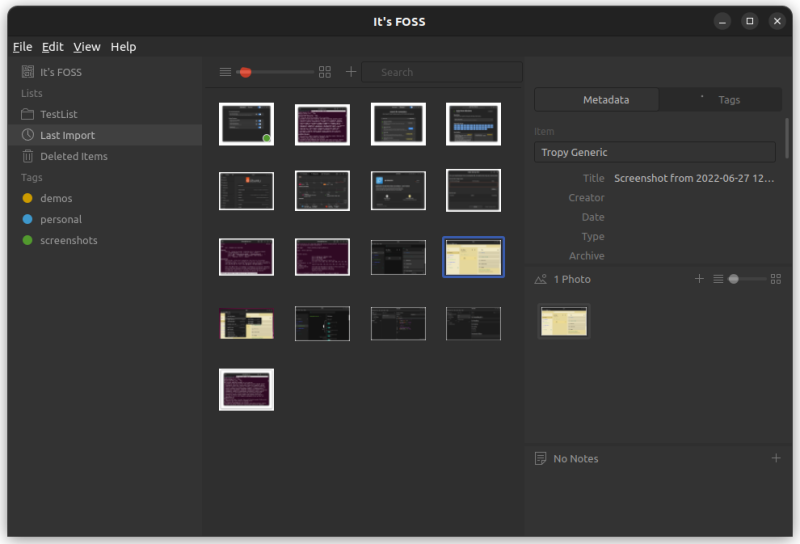Click the folder icon next to TestList
The height and width of the screenshot is (544, 800).
[x=28, y=114]
